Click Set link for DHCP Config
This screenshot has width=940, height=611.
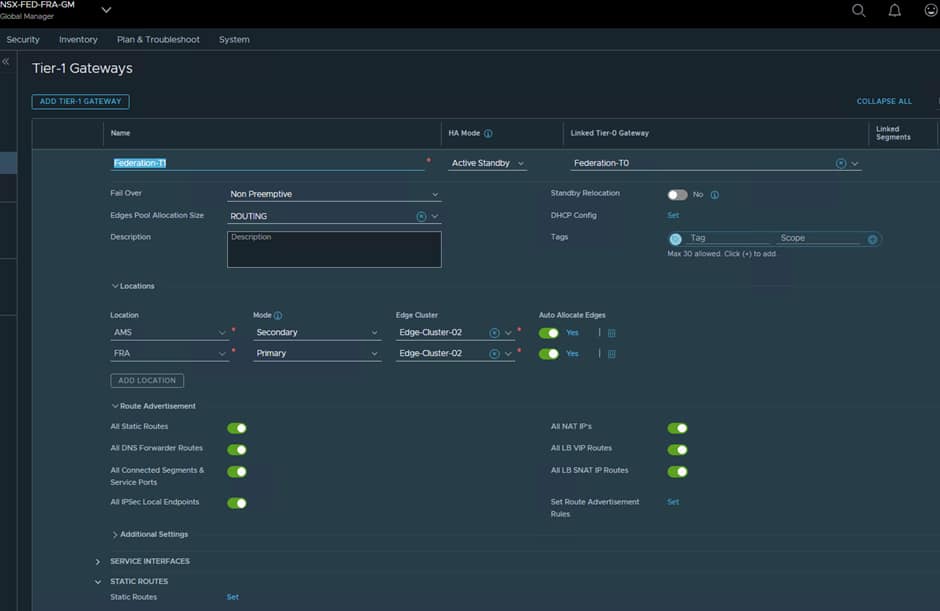(673, 215)
